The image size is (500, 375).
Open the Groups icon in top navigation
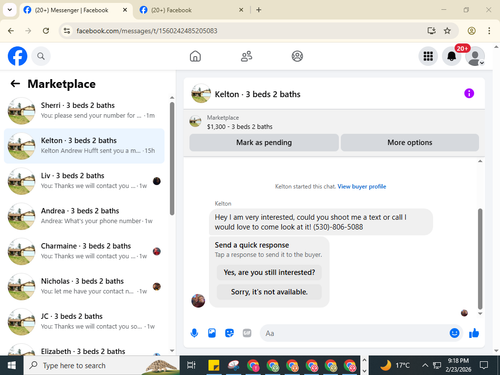tap(297, 56)
